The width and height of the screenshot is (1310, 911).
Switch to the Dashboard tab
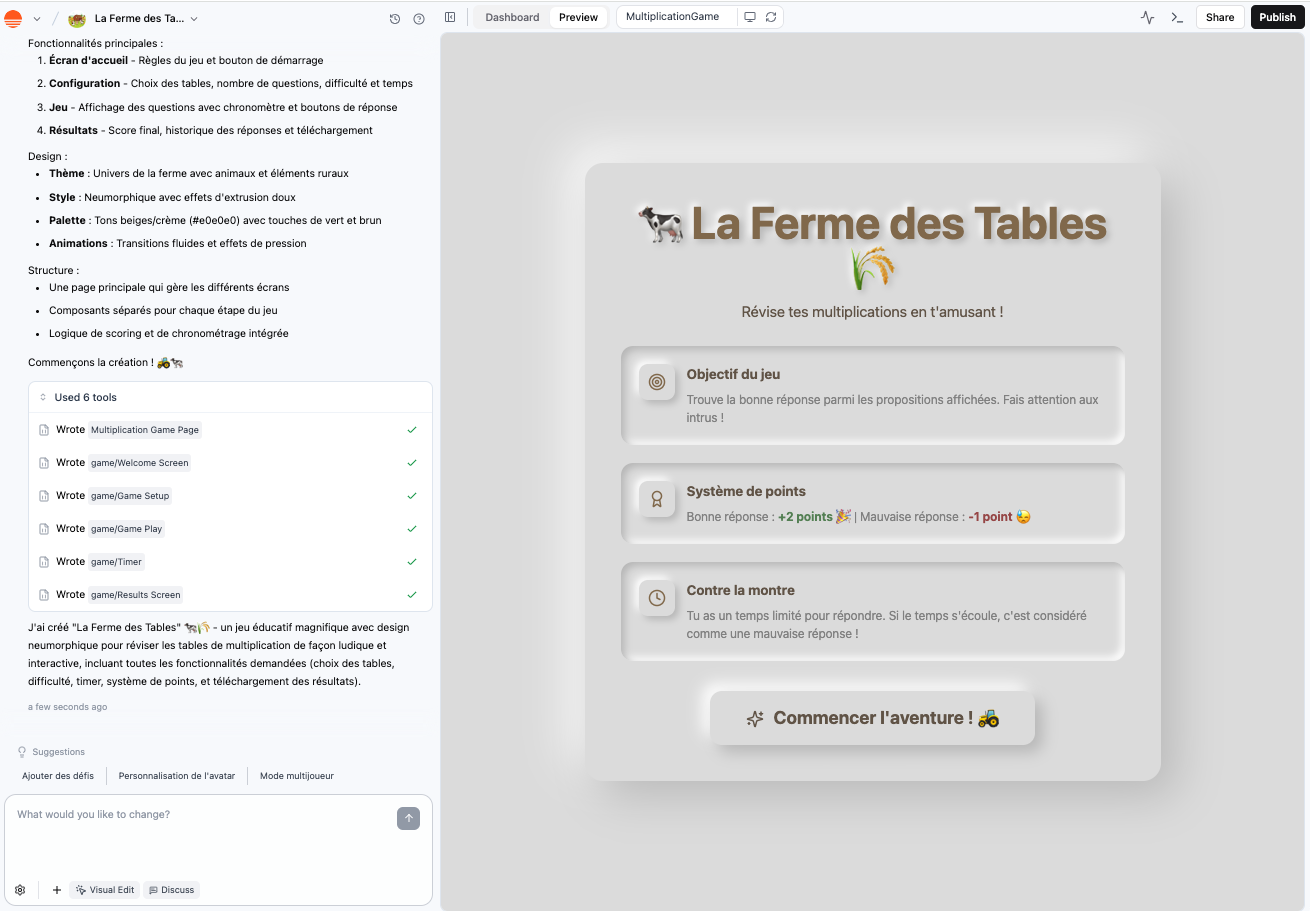(x=512, y=17)
